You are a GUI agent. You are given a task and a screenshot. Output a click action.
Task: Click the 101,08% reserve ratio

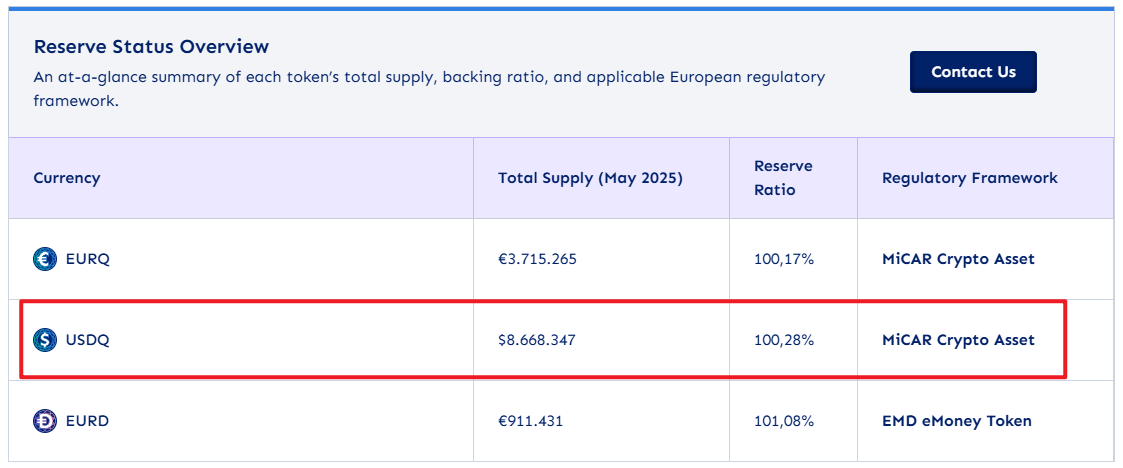point(784,421)
